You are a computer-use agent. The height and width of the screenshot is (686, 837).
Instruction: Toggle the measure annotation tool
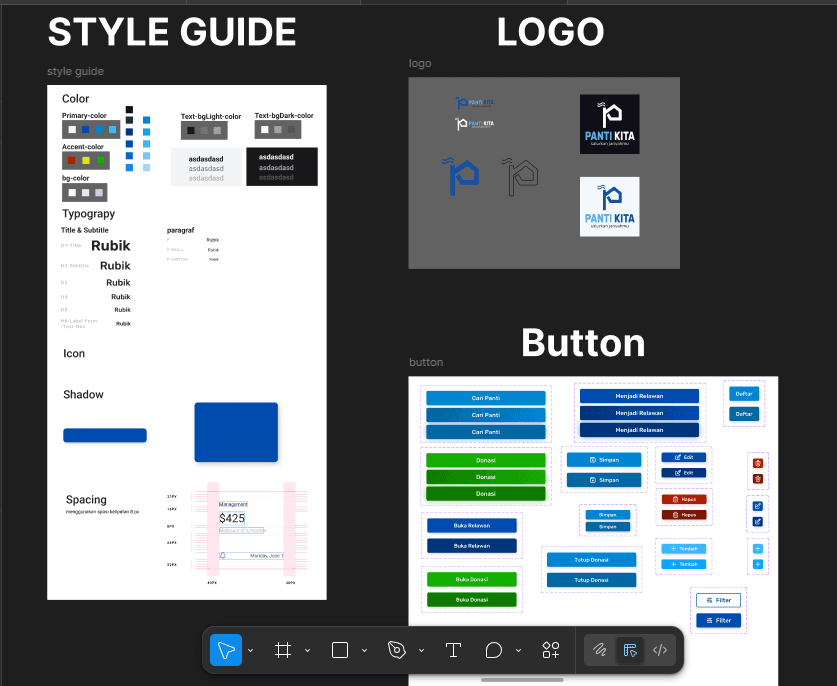click(630, 650)
